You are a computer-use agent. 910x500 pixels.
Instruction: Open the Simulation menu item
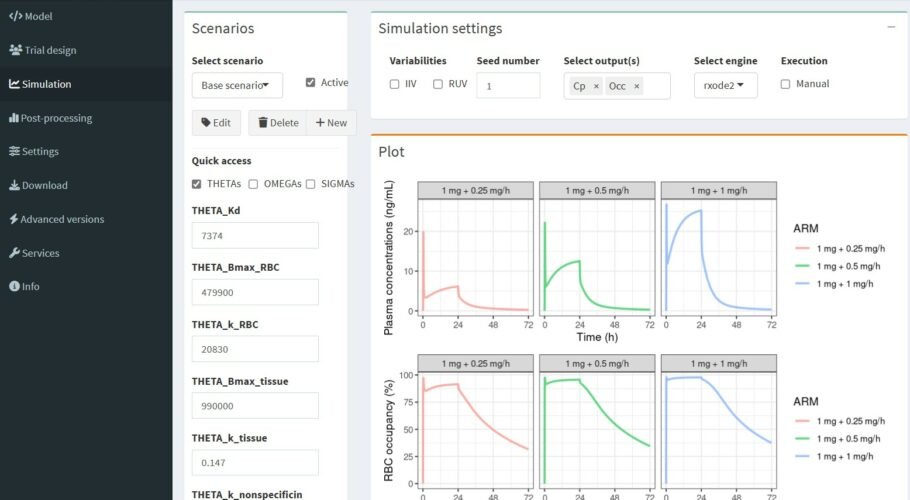click(46, 84)
